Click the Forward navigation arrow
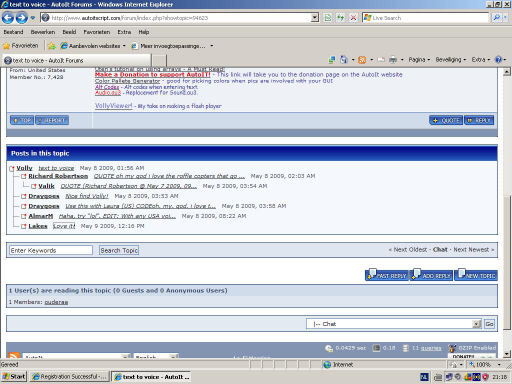The width and height of the screenshot is (512, 384). click(x=22, y=18)
